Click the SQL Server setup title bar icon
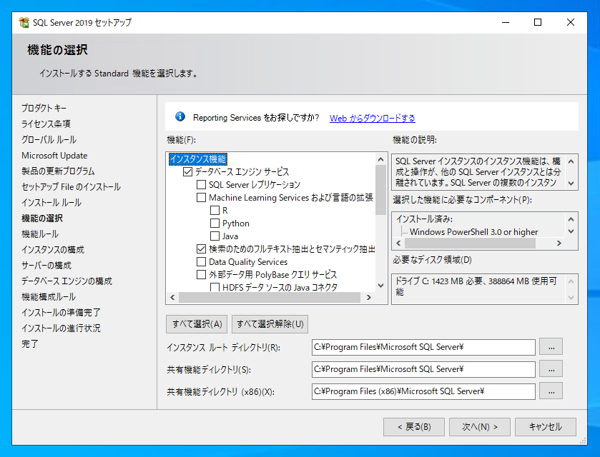Image resolution: width=600 pixels, height=457 pixels. [24, 23]
